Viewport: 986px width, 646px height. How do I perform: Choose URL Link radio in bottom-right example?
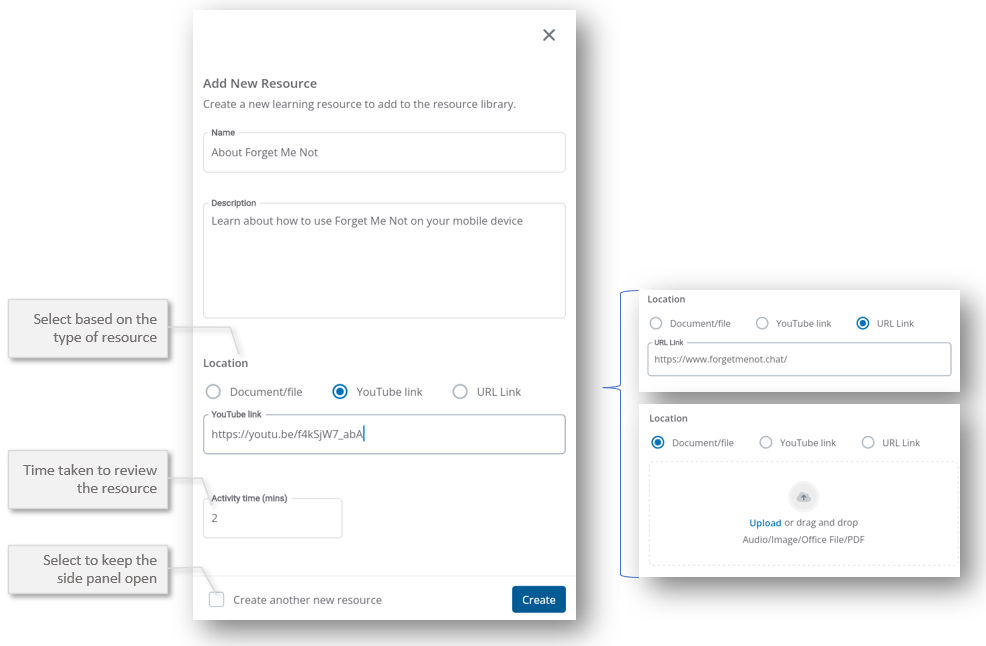[x=868, y=443]
